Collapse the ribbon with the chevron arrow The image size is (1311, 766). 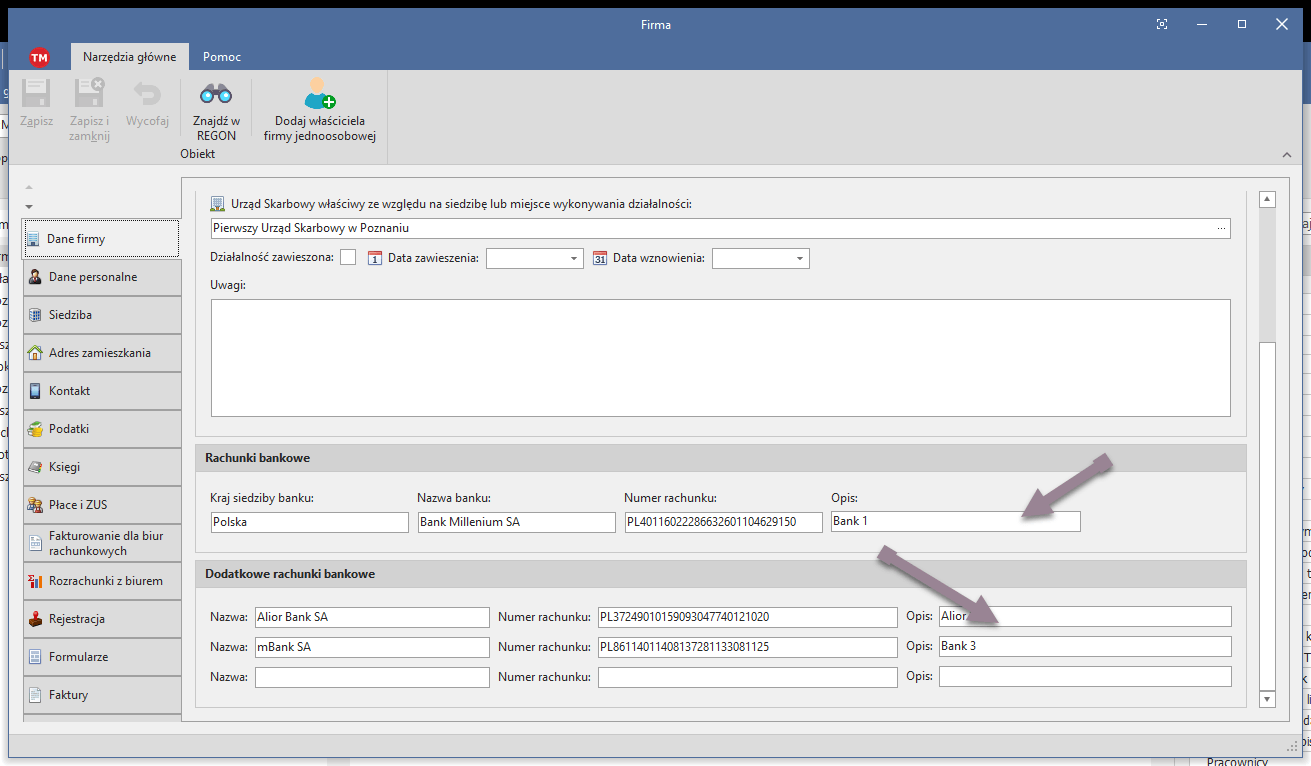1286,154
